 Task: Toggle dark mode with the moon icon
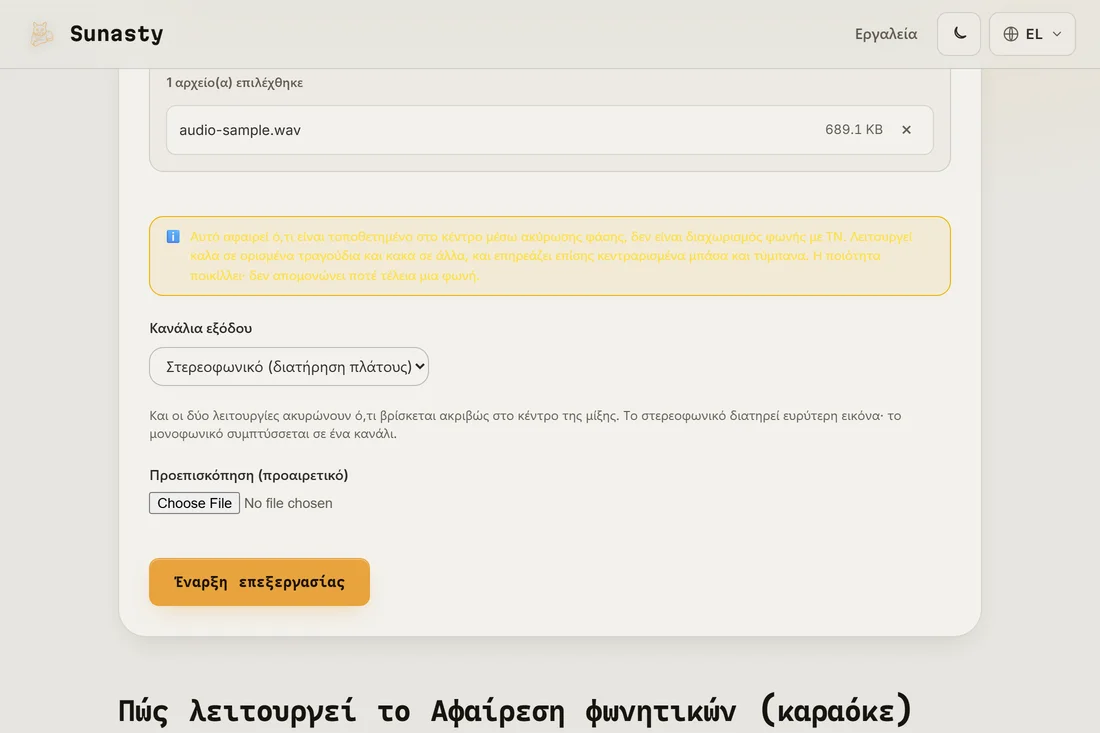tap(959, 34)
